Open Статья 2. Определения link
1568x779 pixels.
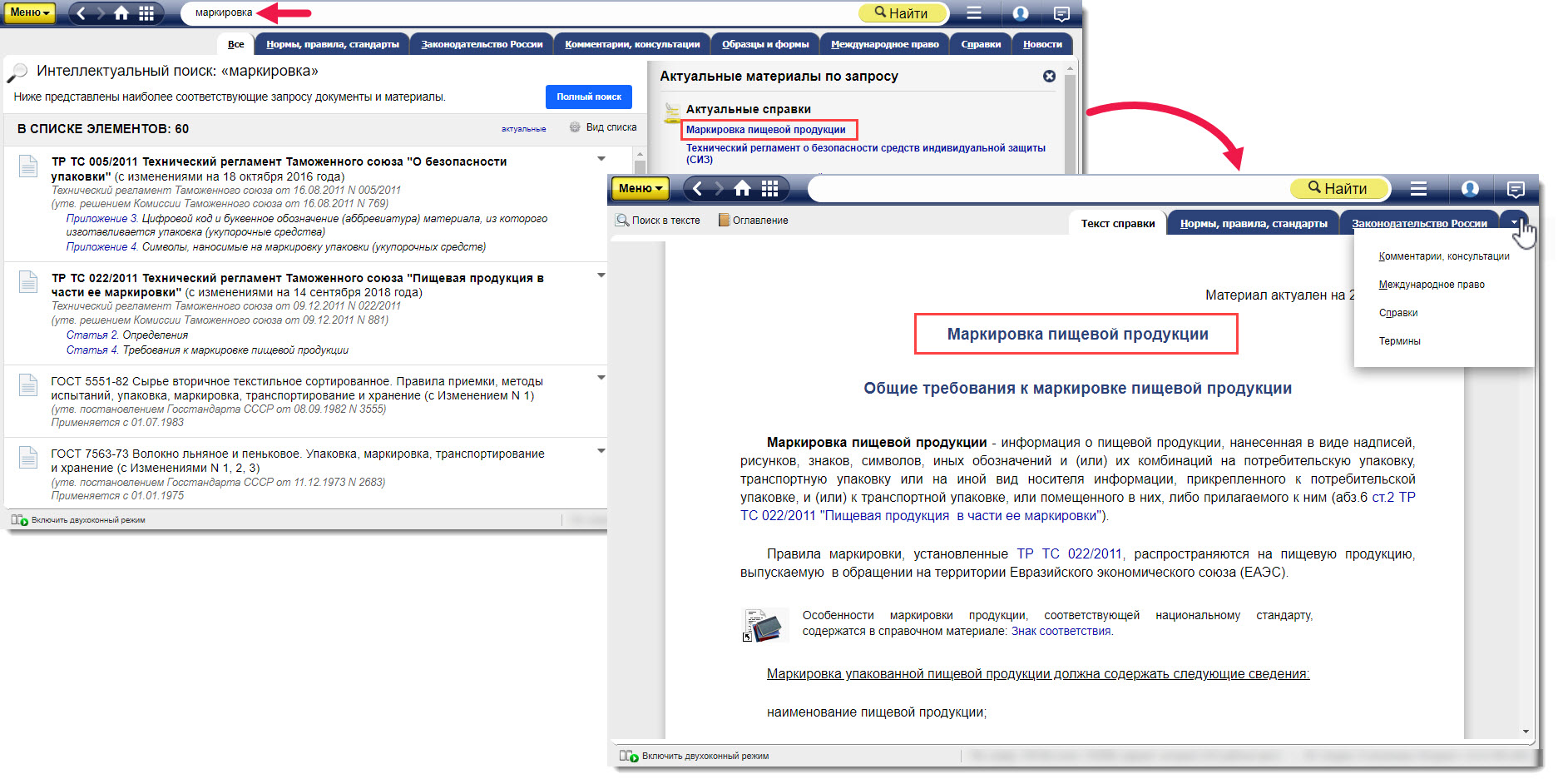tap(127, 335)
